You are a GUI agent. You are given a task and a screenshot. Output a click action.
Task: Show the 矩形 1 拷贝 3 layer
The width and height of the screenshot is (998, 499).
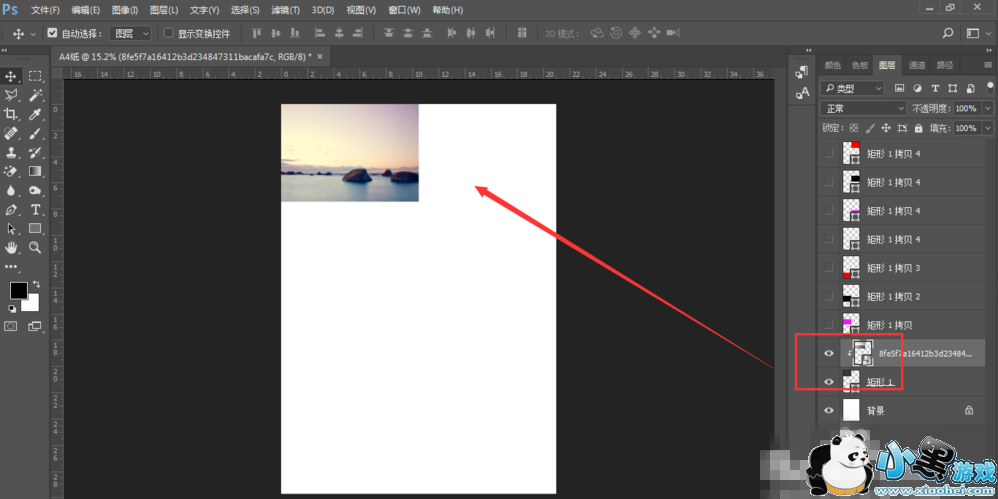click(x=828, y=268)
